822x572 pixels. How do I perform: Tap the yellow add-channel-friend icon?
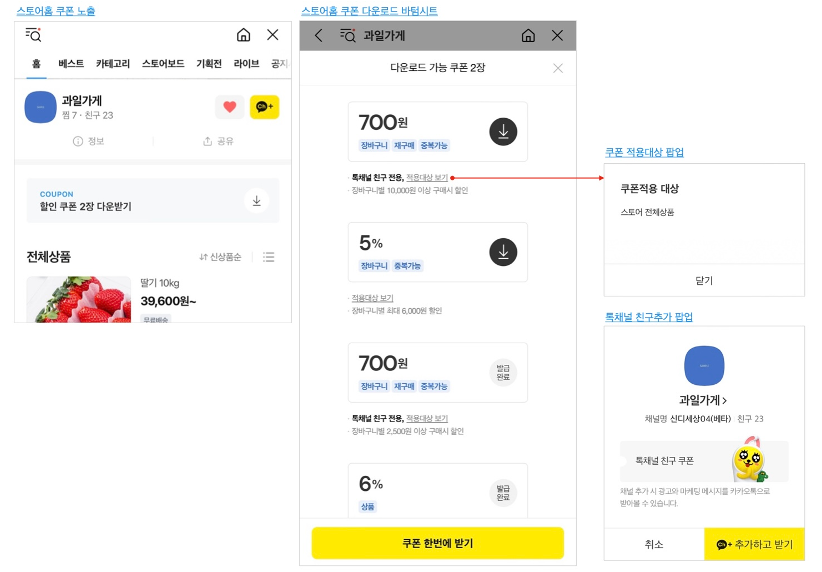click(264, 107)
